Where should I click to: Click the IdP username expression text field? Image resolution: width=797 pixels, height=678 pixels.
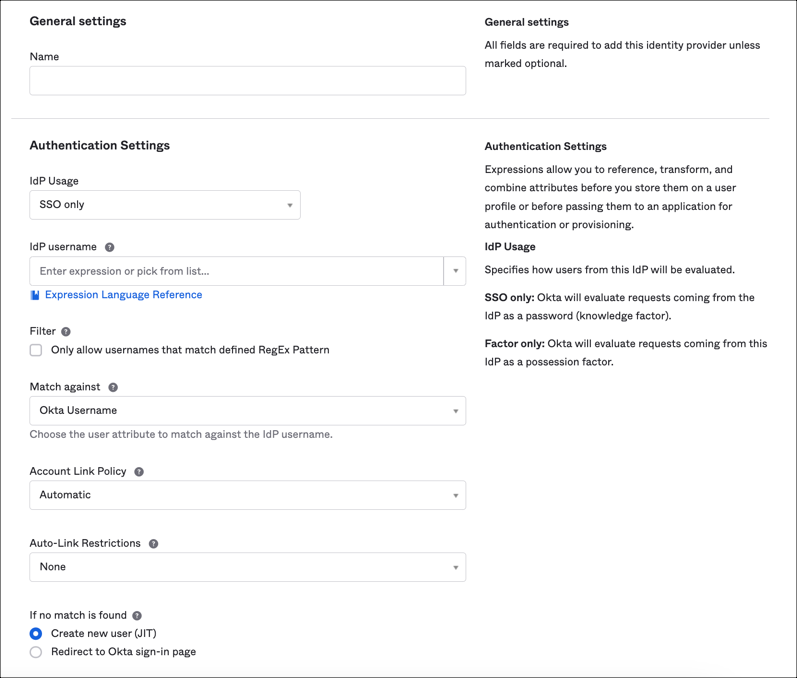point(236,271)
